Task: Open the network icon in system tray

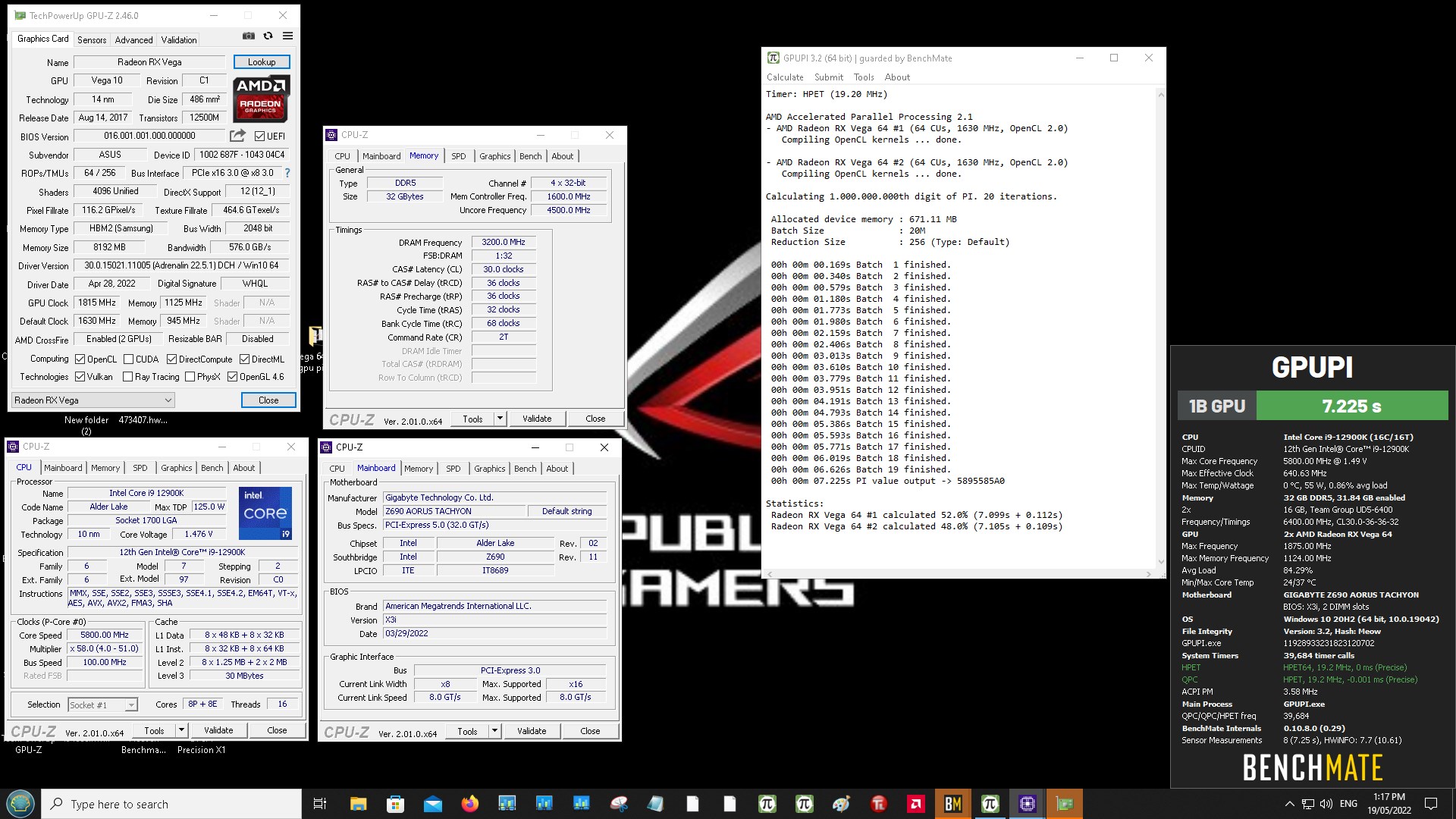Action: click(x=1308, y=804)
